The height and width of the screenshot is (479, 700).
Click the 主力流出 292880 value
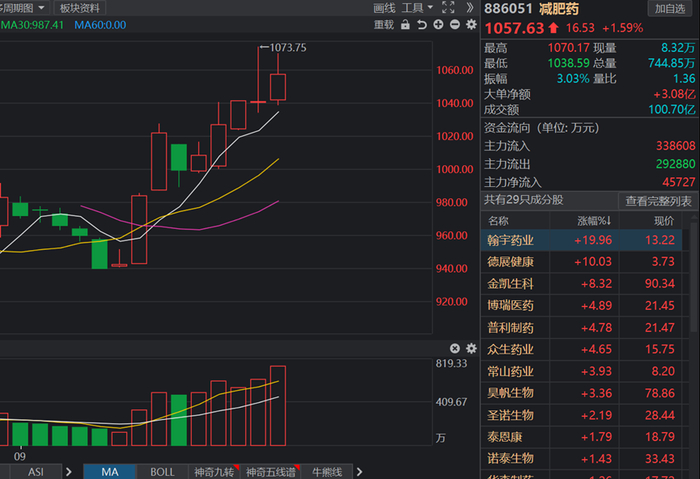675,164
